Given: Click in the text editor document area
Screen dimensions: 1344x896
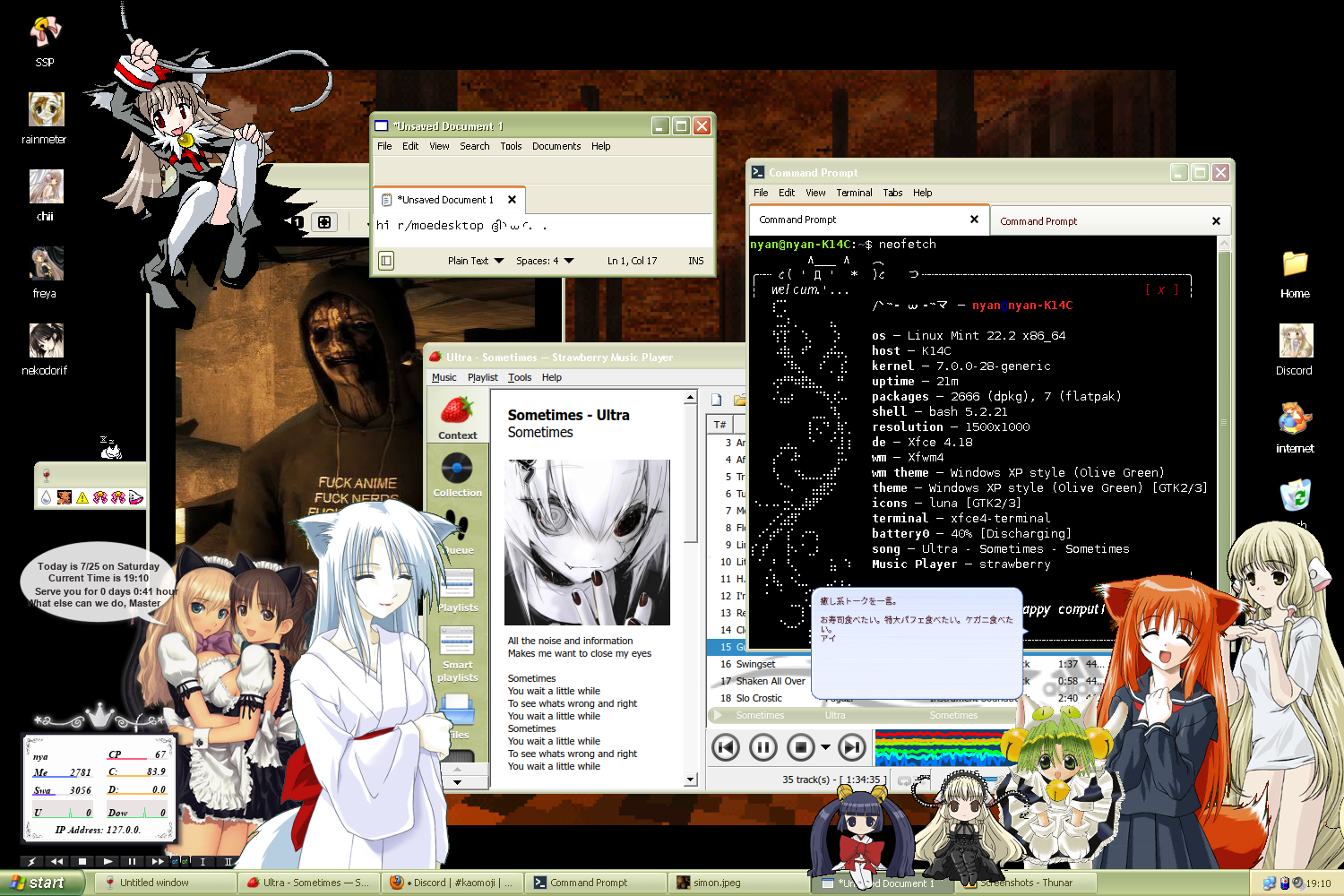Looking at the screenshot, I should pos(543,229).
